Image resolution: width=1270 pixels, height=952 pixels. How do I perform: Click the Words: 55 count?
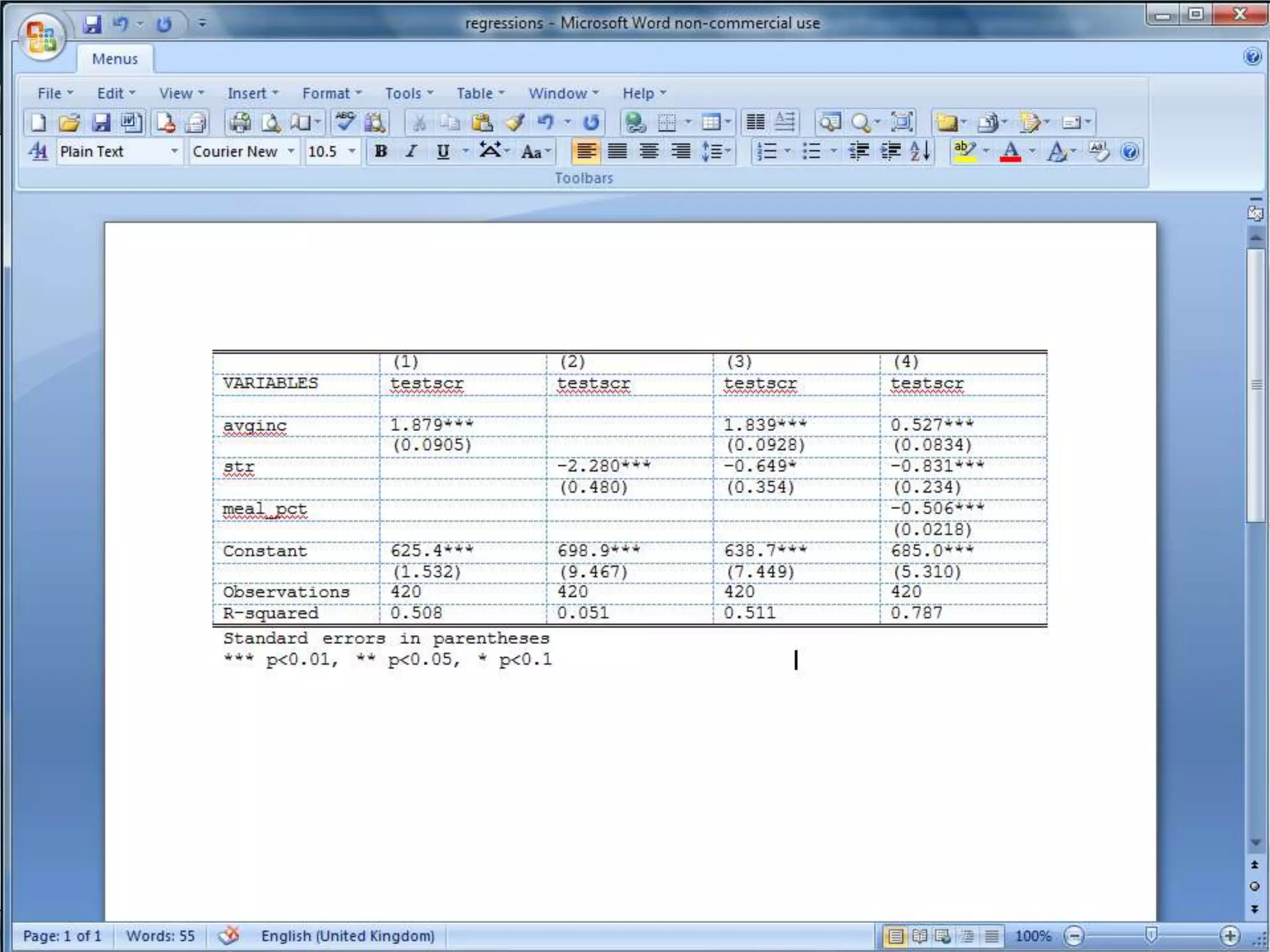160,935
